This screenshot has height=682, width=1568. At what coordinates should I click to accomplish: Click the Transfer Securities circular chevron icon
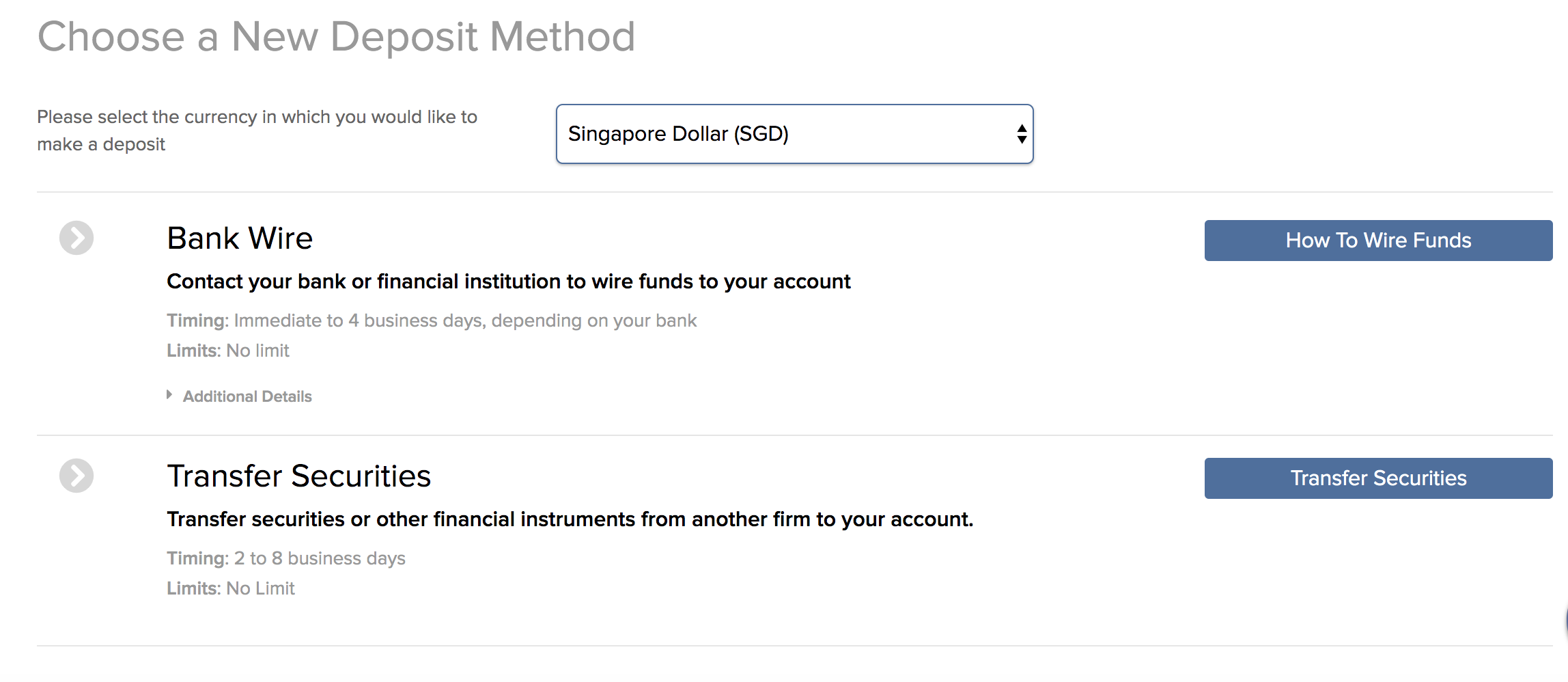pos(76,476)
